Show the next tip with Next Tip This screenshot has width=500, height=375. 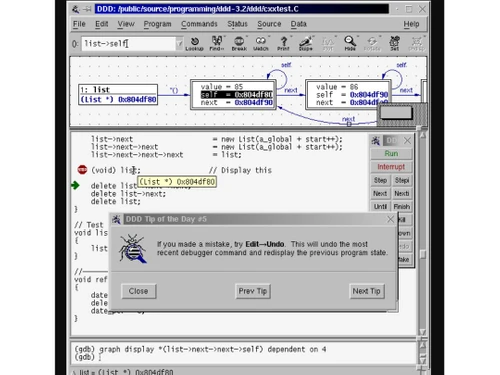click(367, 291)
